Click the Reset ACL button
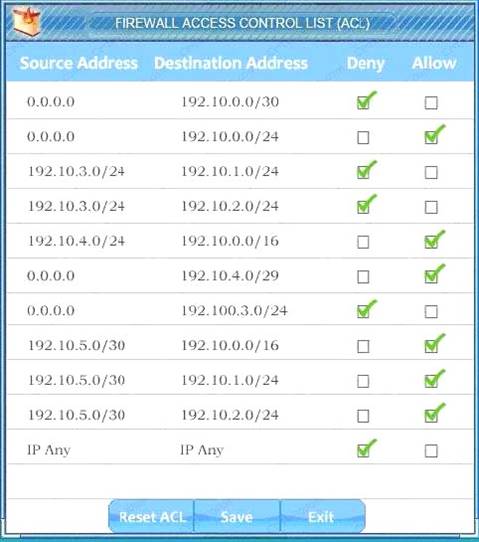The image size is (479, 542). pyautogui.click(x=151, y=516)
